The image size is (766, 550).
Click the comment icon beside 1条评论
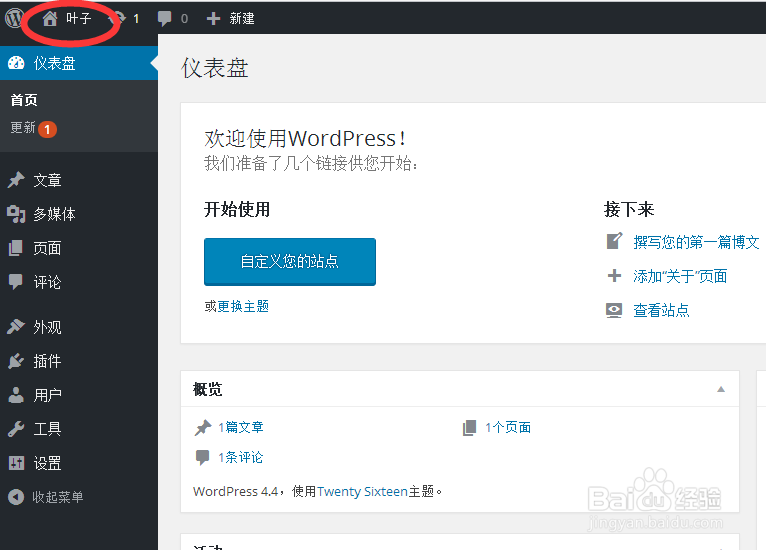[202, 458]
